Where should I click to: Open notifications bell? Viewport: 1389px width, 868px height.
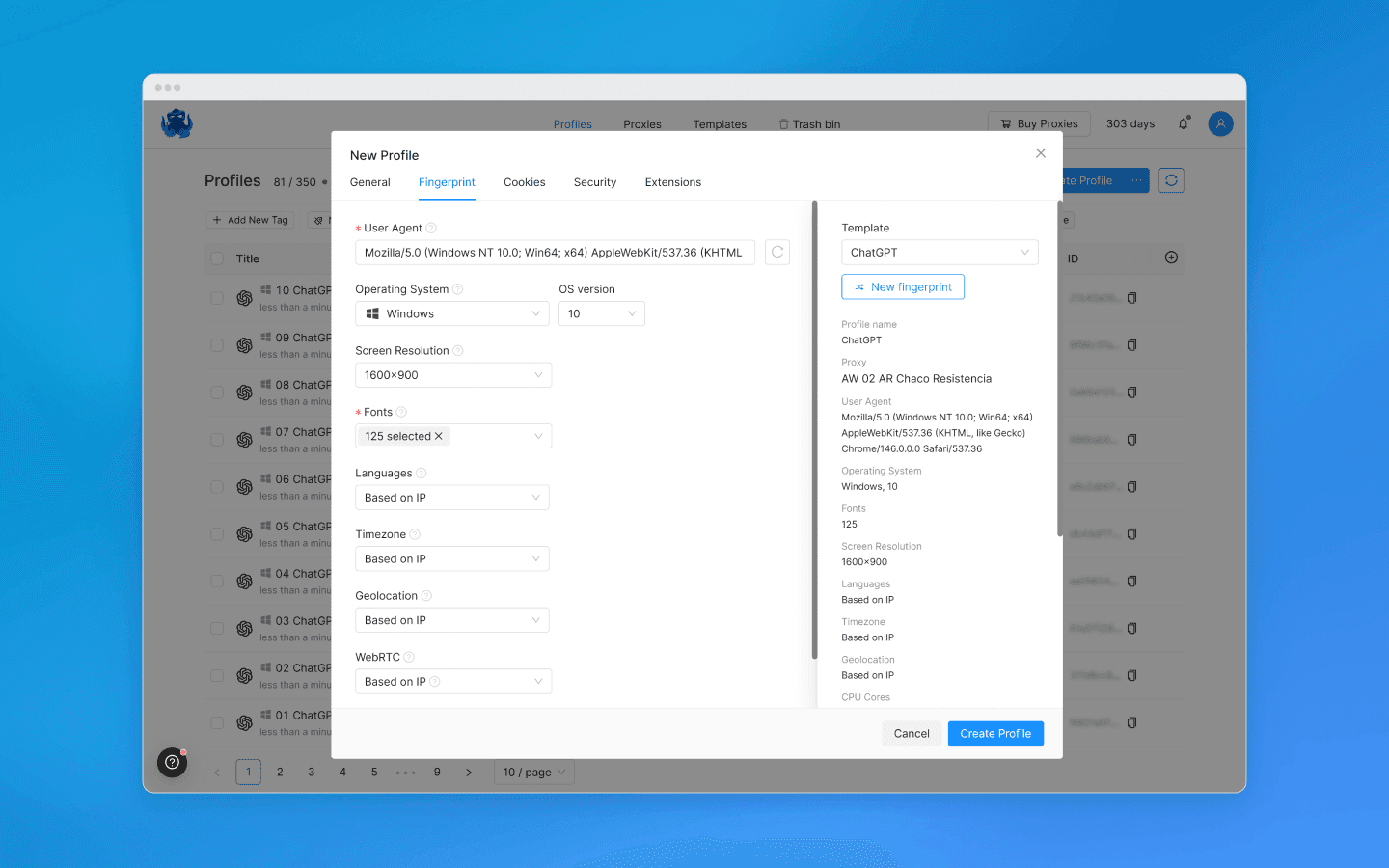1184,123
